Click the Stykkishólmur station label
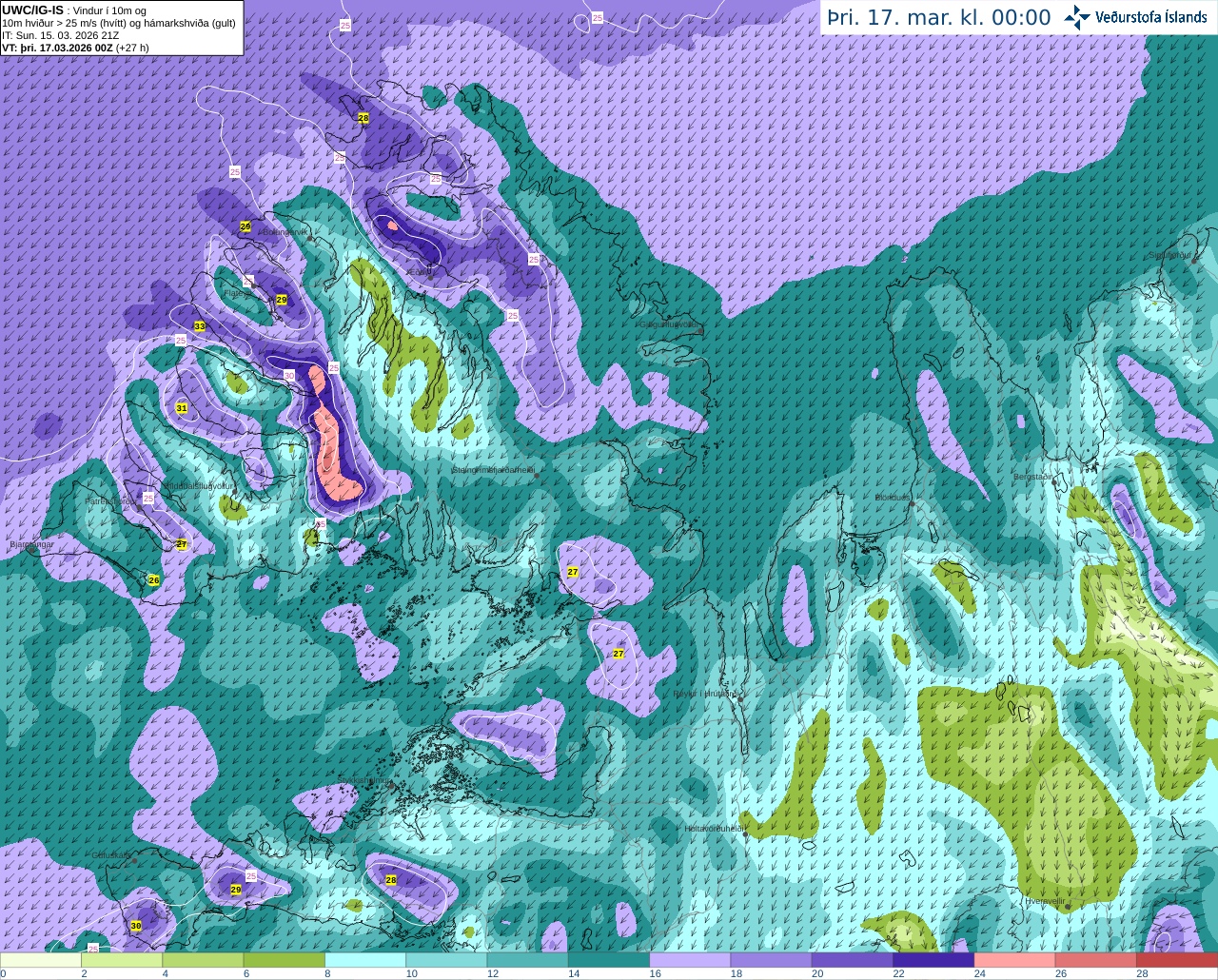Image resolution: width=1218 pixels, height=980 pixels. click(364, 781)
